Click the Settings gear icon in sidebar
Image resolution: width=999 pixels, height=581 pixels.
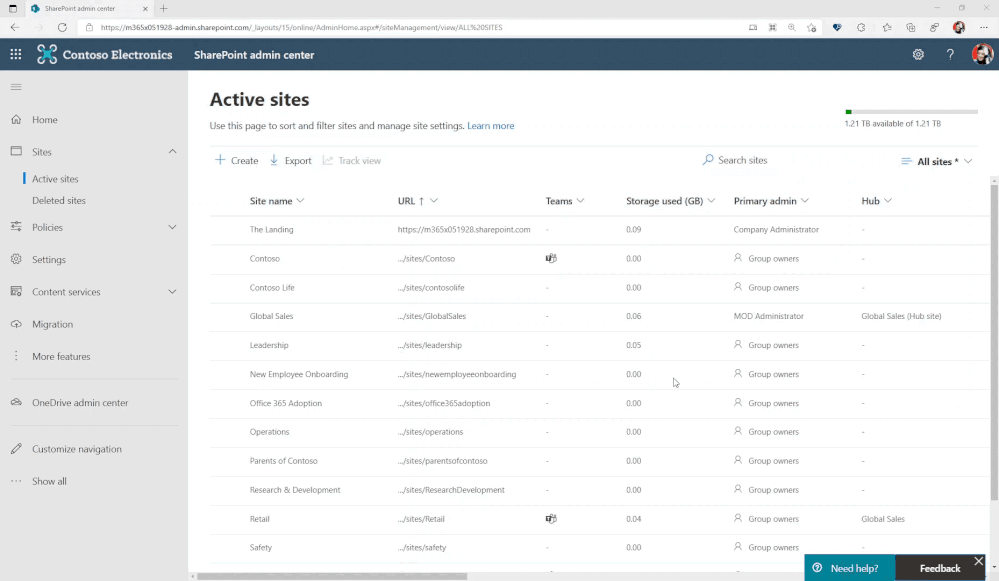click(x=17, y=259)
